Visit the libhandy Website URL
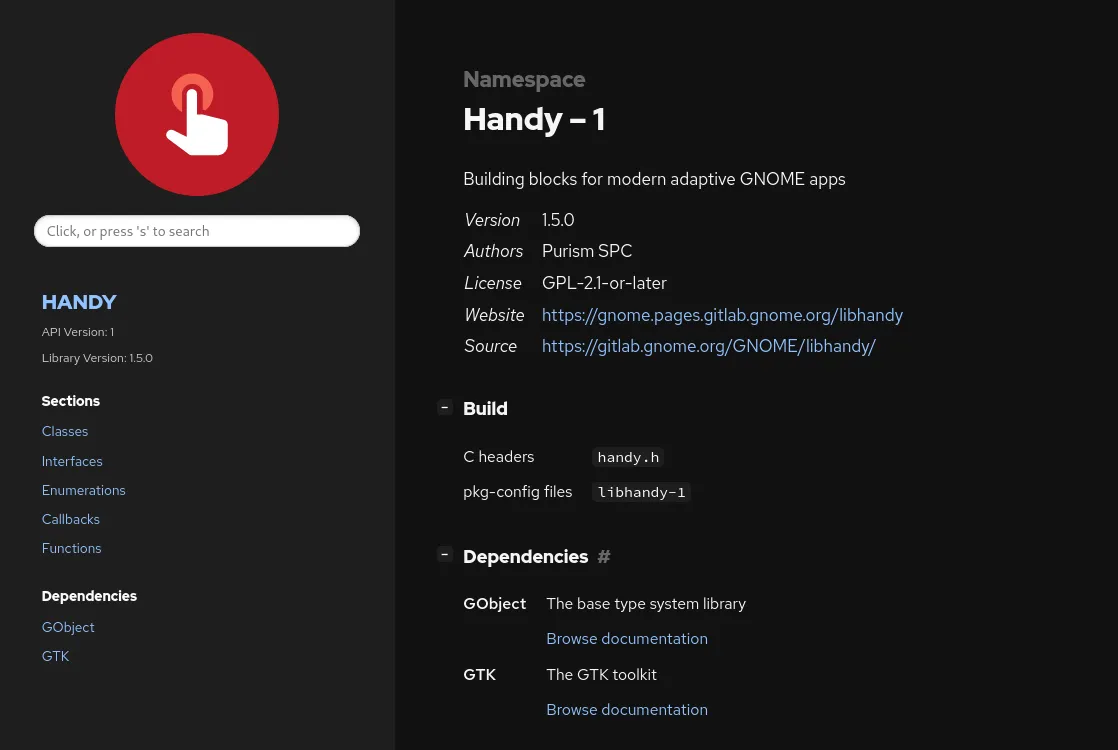Image resolution: width=1118 pixels, height=750 pixels. pos(722,315)
